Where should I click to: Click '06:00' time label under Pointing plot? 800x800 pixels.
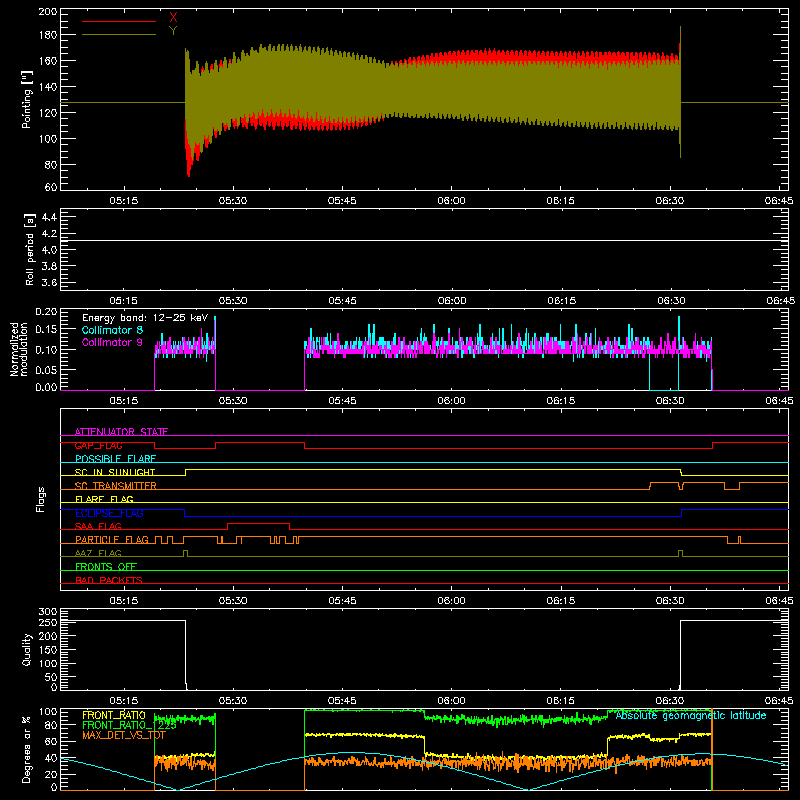point(452,201)
